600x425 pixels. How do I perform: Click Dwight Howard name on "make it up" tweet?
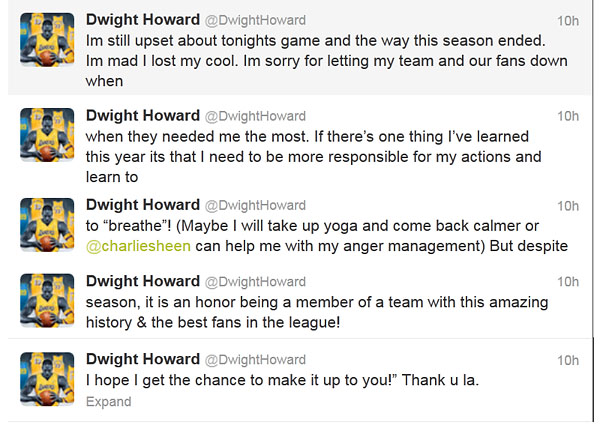click(x=143, y=358)
